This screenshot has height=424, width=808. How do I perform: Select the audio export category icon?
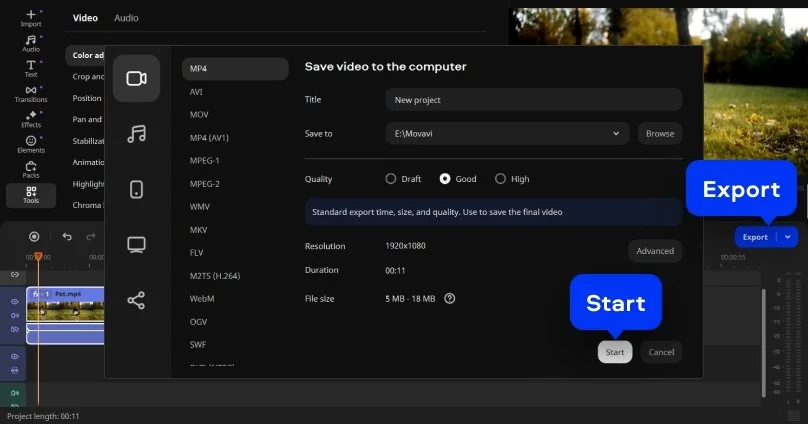coord(136,134)
